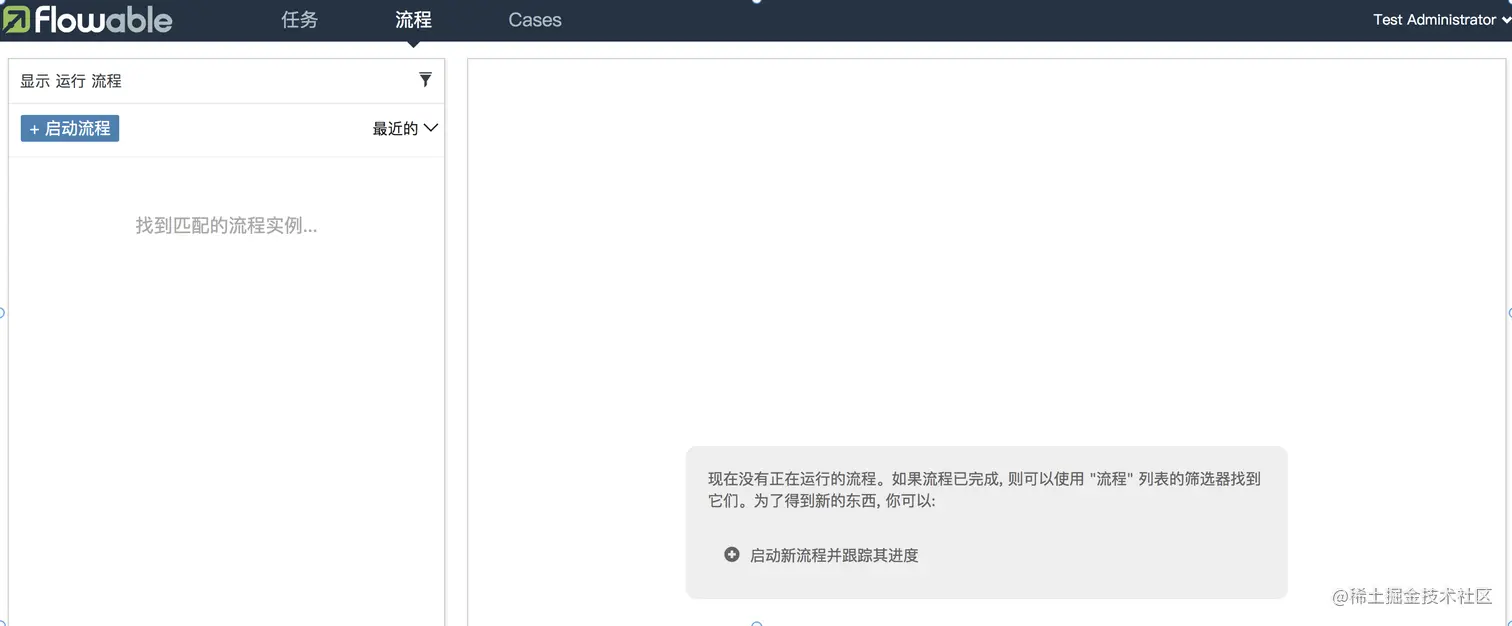
Task: Click the filter funnel icon above process list
Action: tap(426, 79)
